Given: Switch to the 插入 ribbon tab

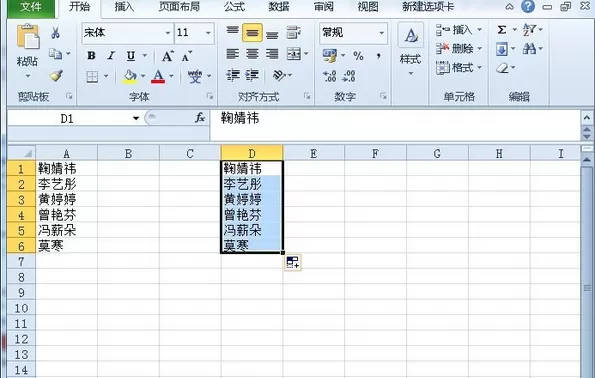Looking at the screenshot, I should click(124, 7).
